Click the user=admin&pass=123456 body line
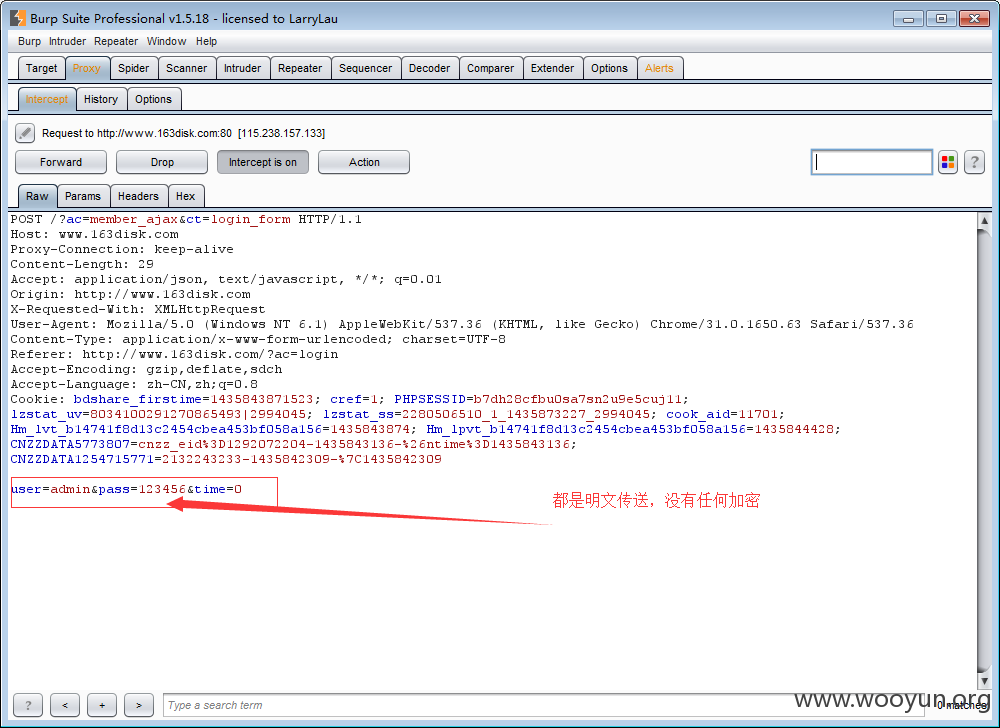 [126, 489]
